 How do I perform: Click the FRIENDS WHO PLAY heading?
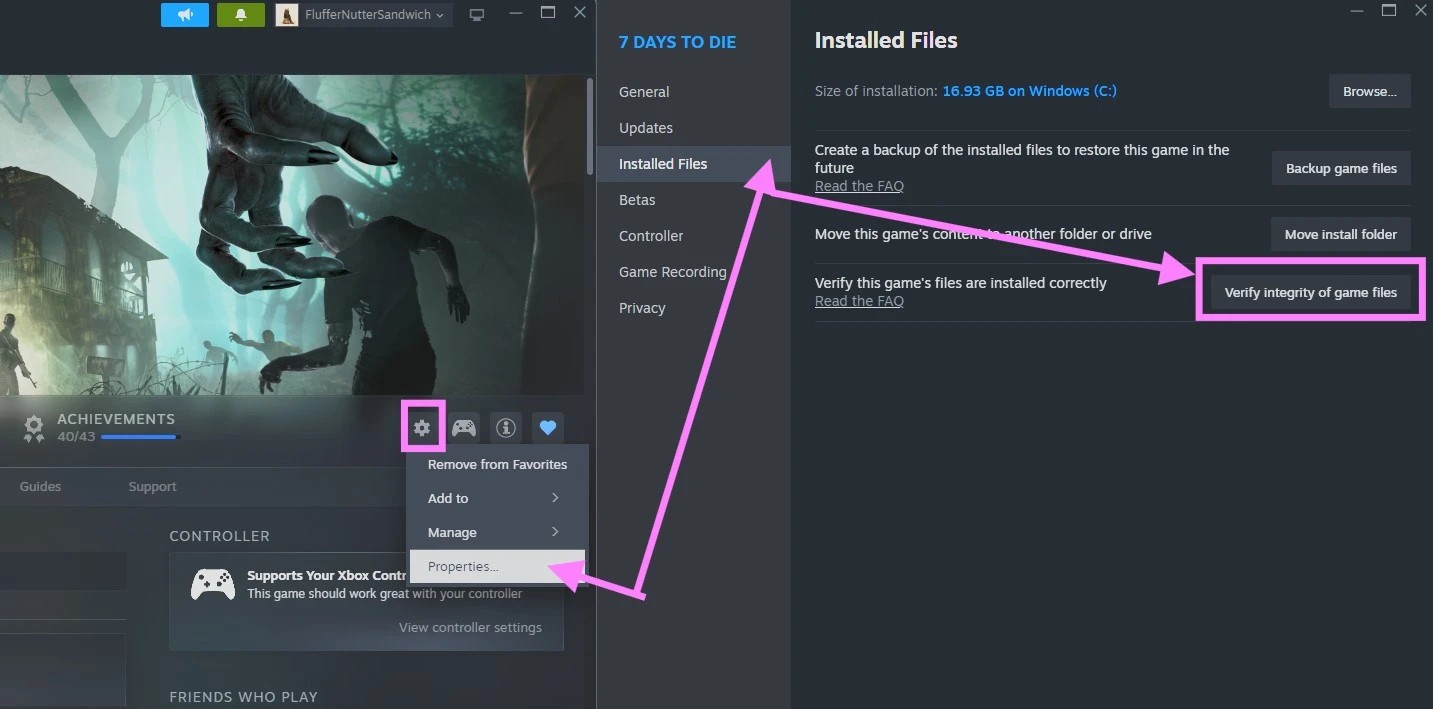[x=243, y=697]
